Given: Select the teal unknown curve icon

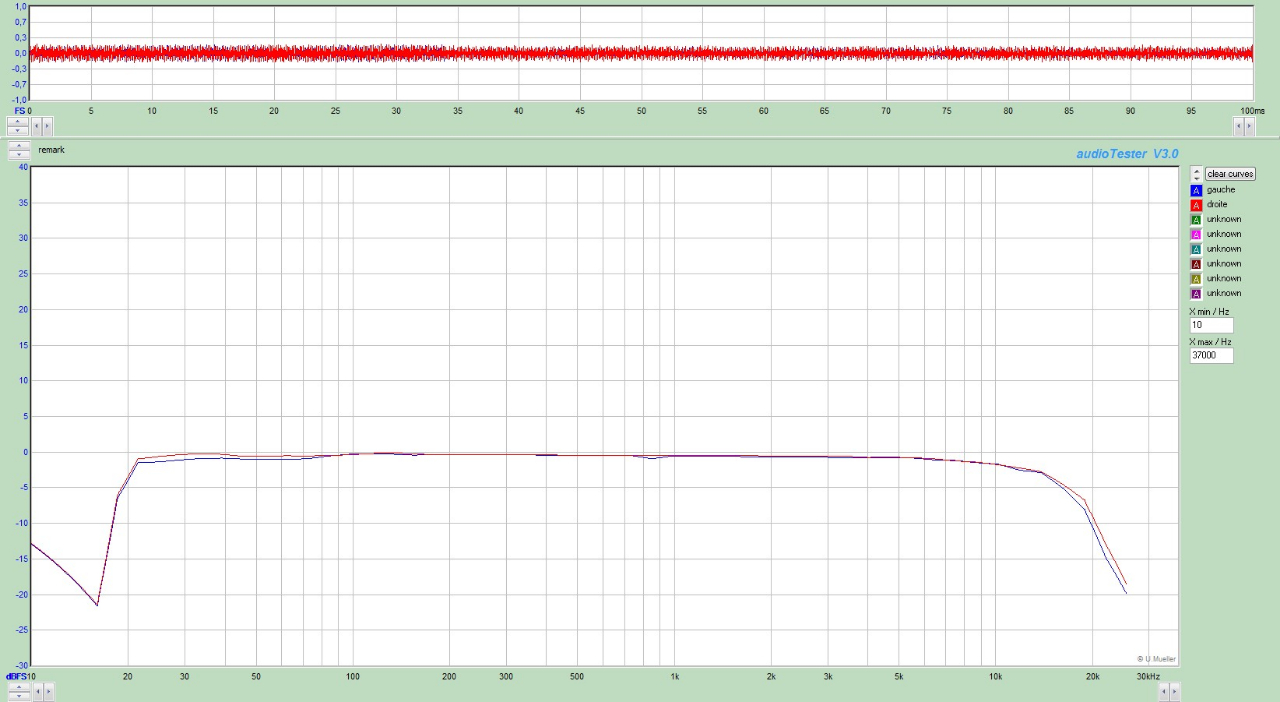Looking at the screenshot, I should point(1197,248).
